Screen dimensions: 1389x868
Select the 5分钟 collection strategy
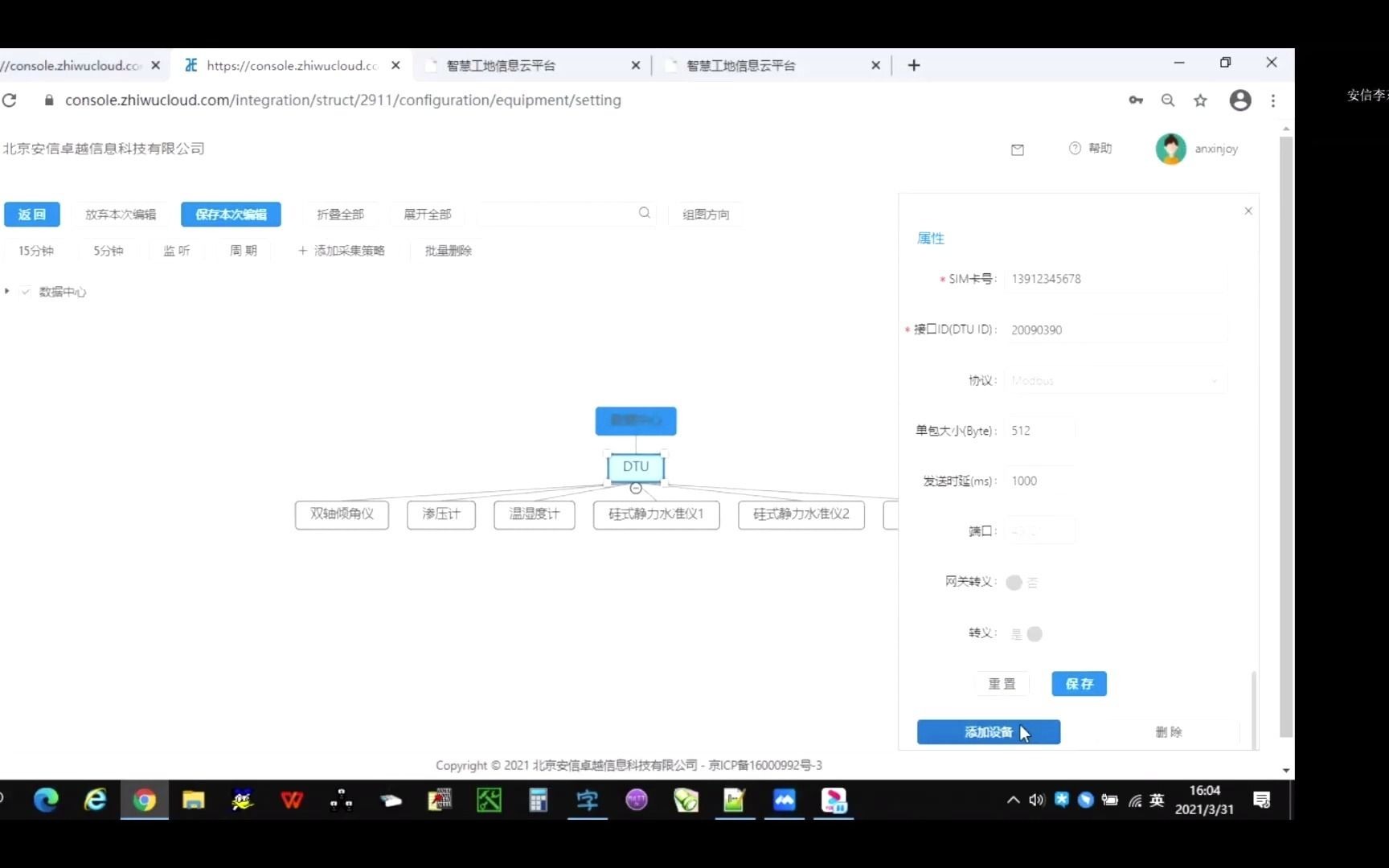click(109, 251)
